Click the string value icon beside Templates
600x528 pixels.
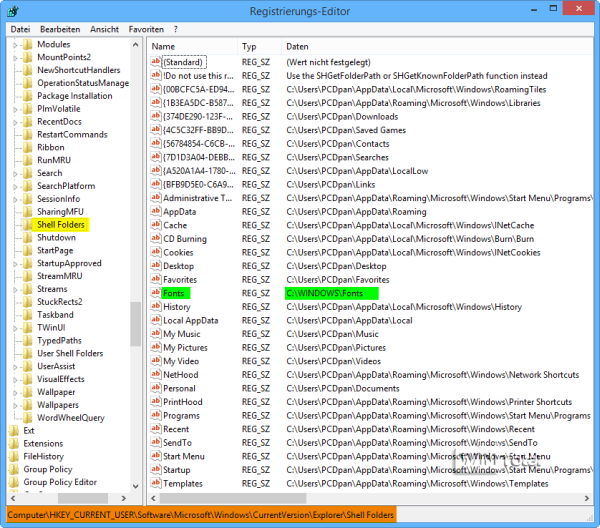click(x=155, y=483)
